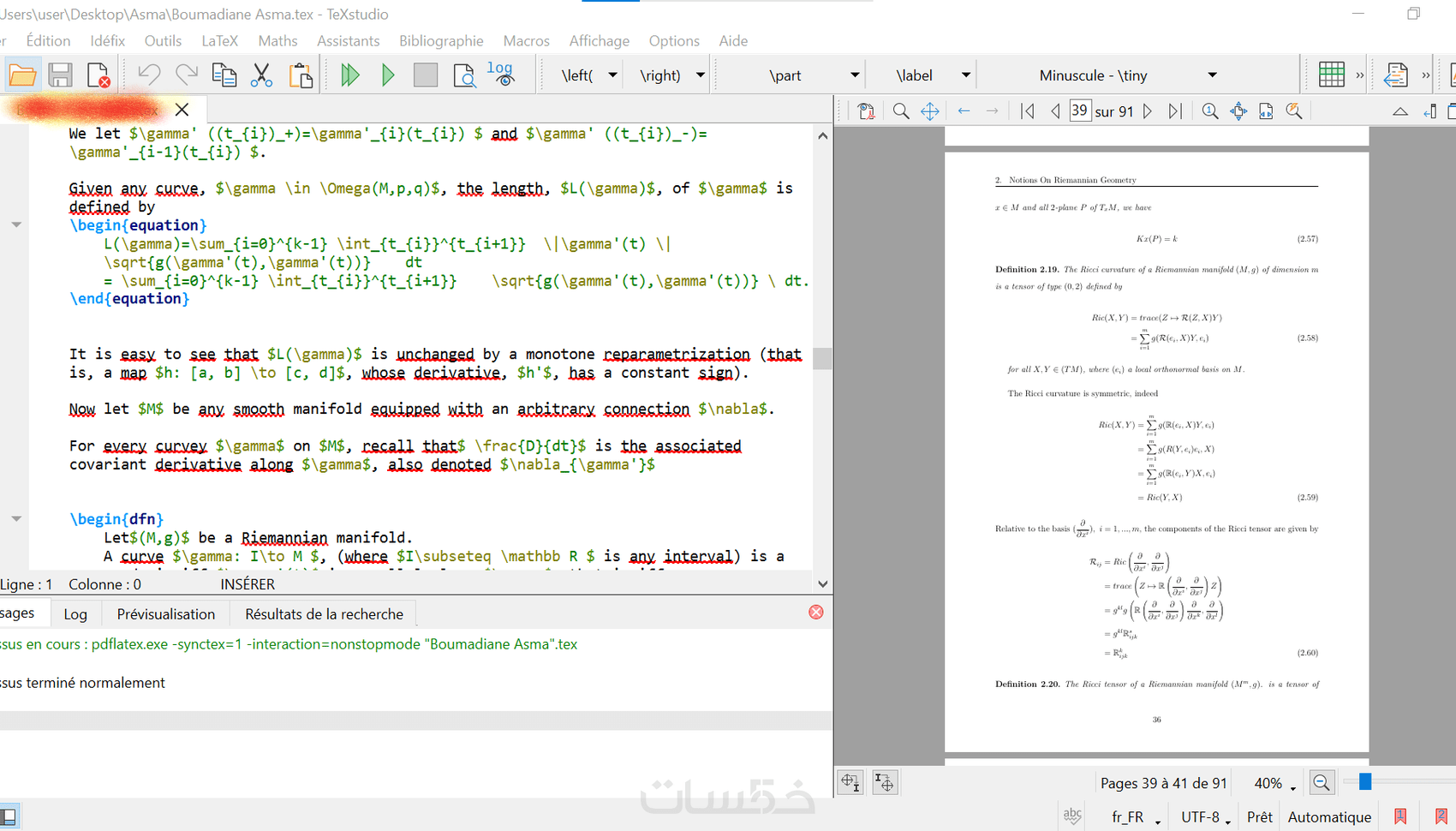
Task: Switch to the Résultats de la recherche tab
Action: click(324, 613)
